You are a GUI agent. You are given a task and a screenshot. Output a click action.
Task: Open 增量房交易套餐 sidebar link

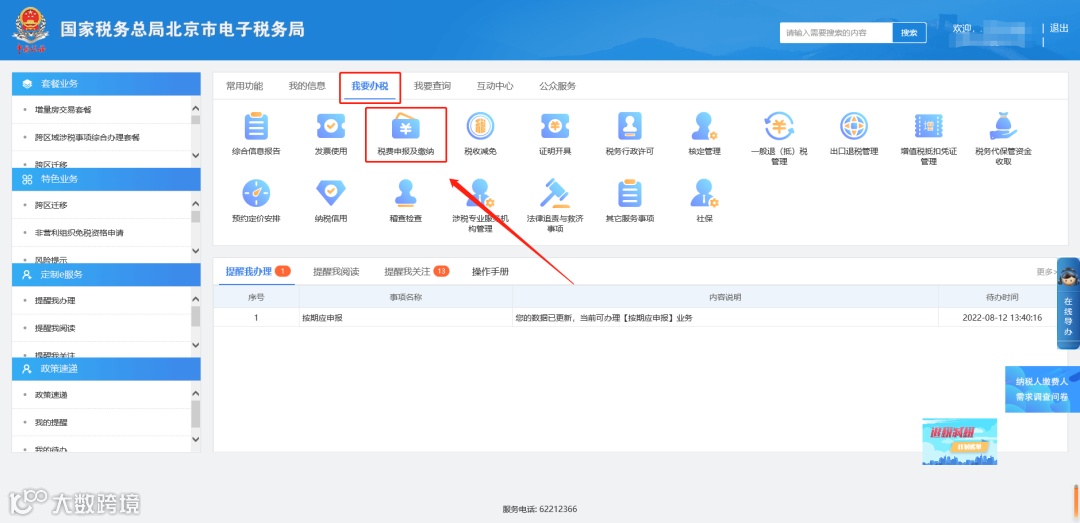[x=63, y=110]
